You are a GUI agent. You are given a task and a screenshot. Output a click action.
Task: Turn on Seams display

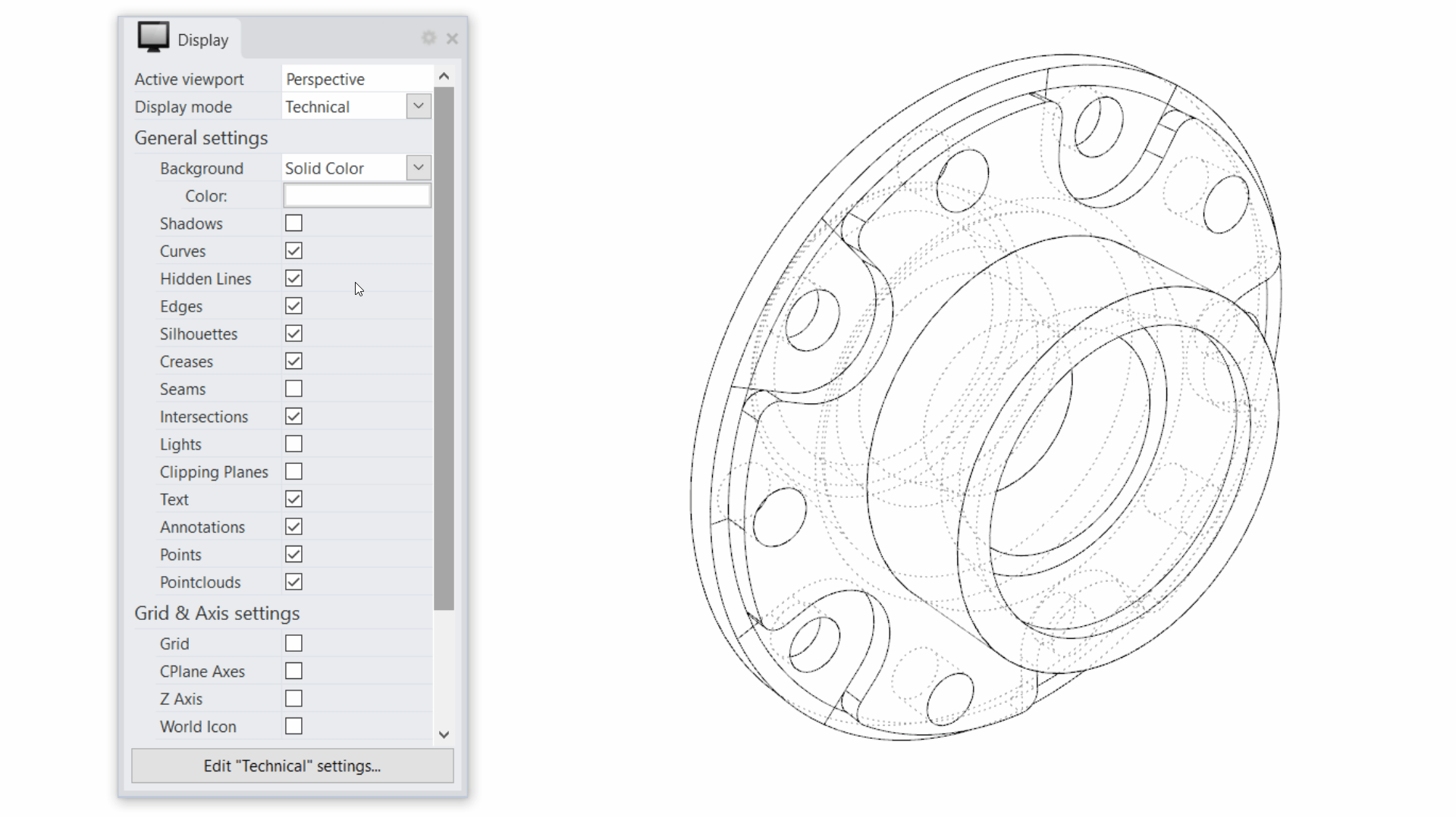tap(293, 390)
